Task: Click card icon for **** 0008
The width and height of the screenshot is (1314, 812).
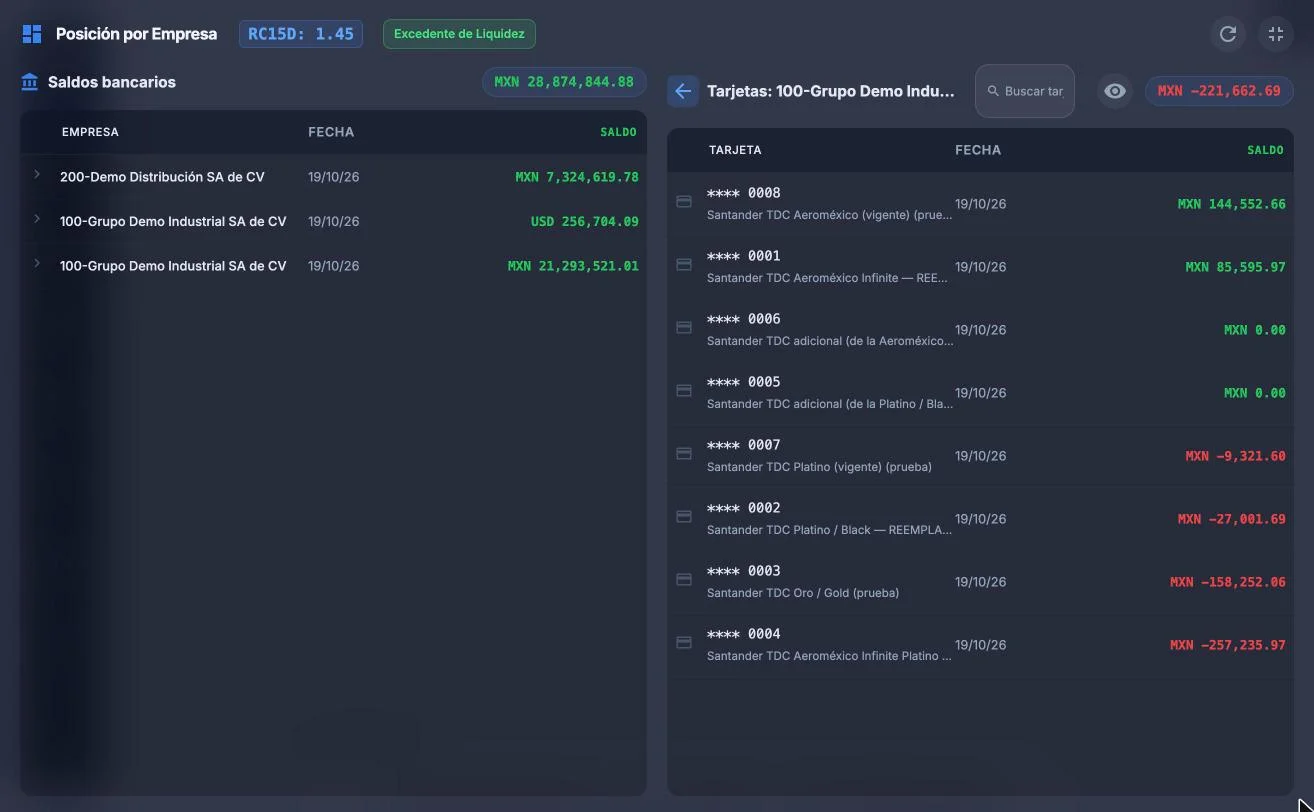Action: pos(684,201)
